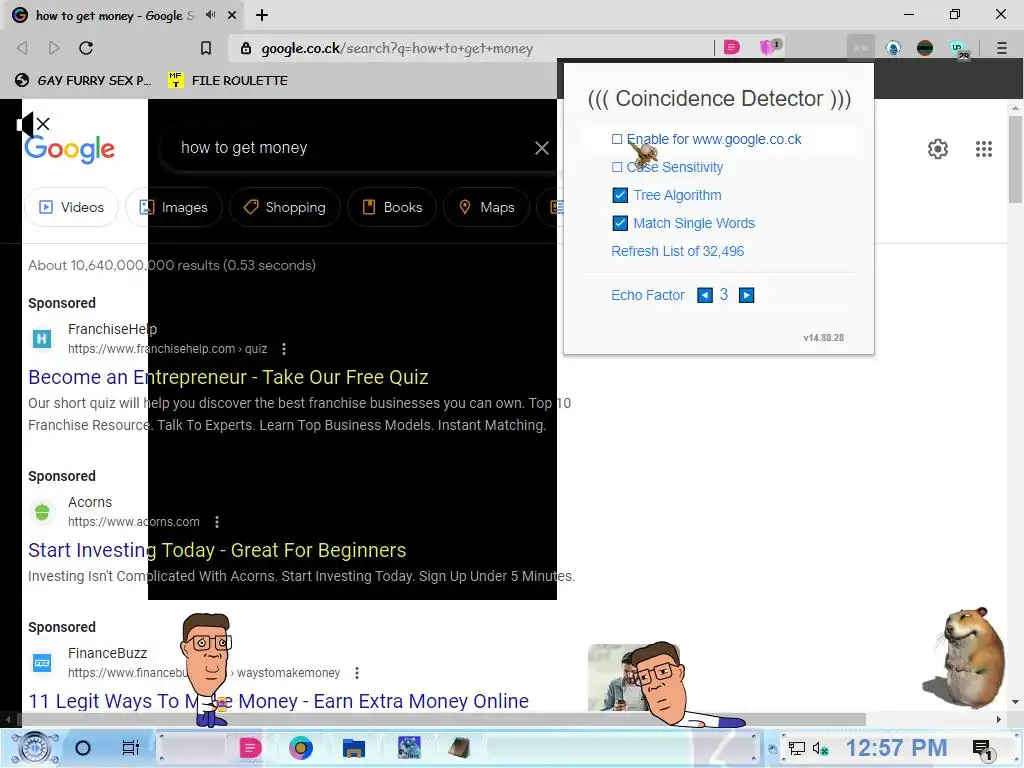This screenshot has height=768, width=1024.
Task: Select the 'how to get money' browser tab
Action: 124,15
